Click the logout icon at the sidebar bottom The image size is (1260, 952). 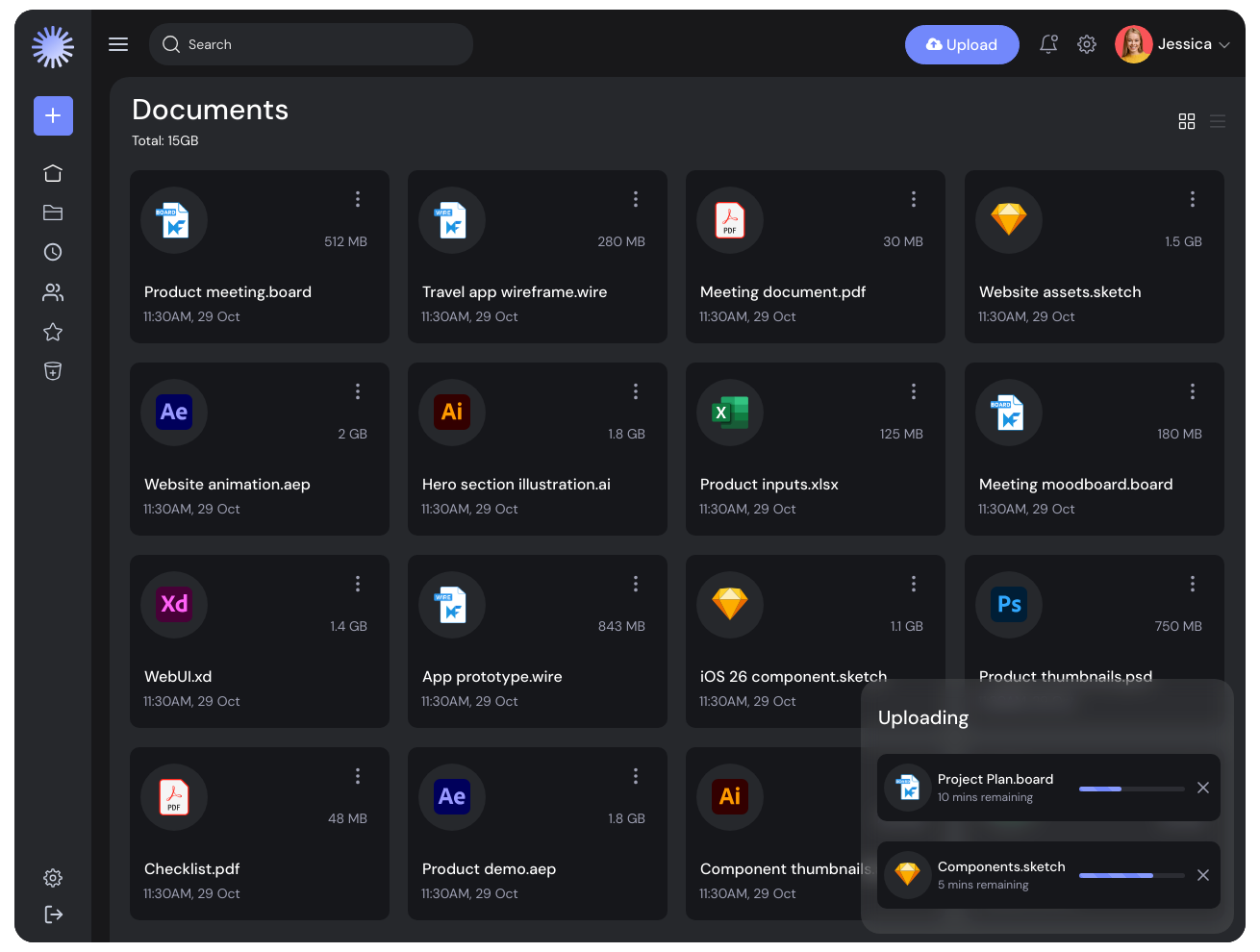click(53, 914)
